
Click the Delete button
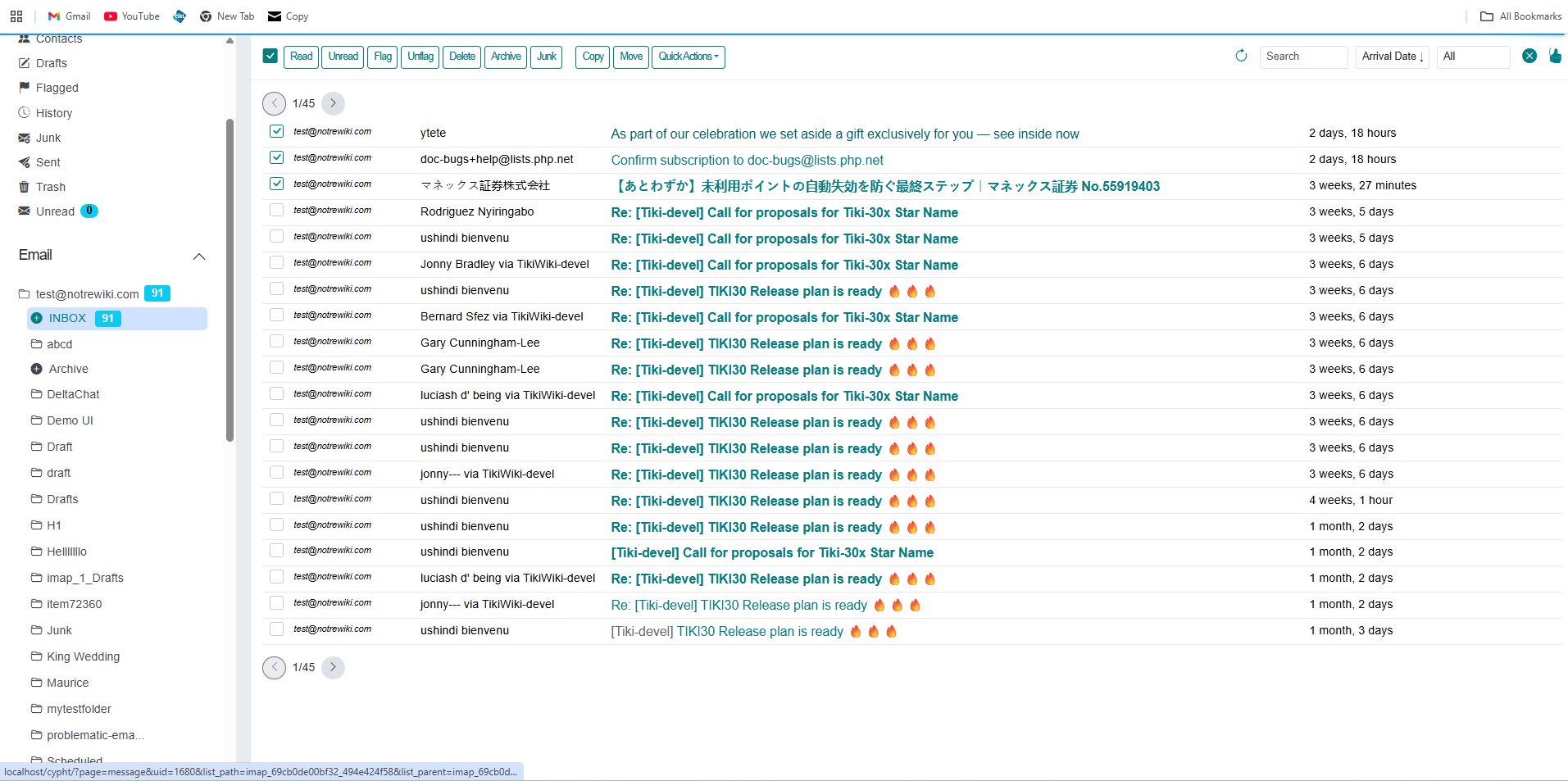tap(461, 57)
